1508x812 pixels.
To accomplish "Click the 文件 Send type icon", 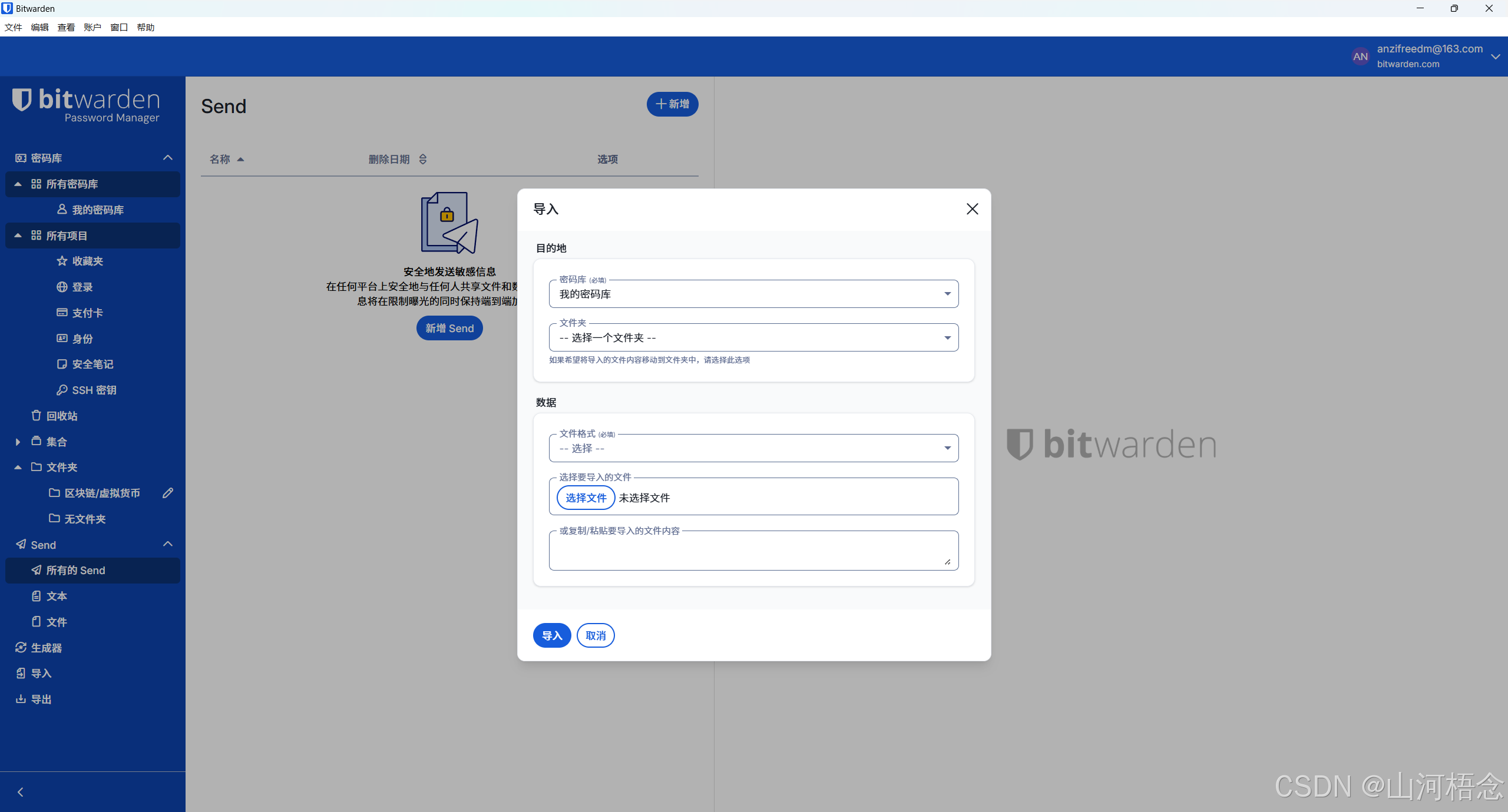I will 36,622.
